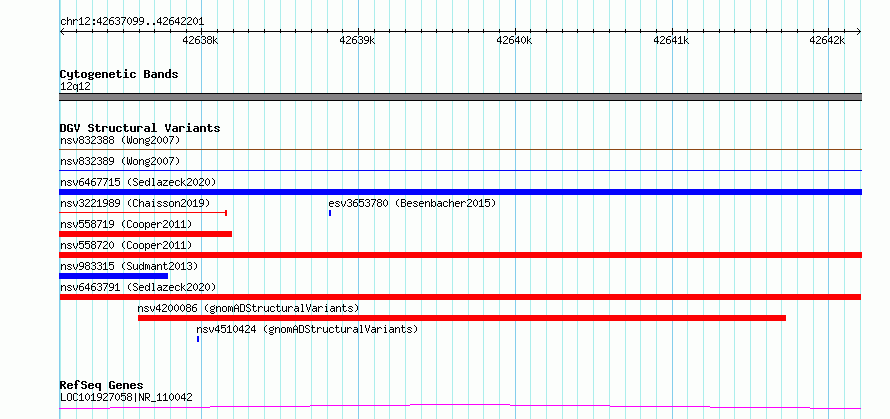Click the red nsv558719 variant bar
Screen dimensions: 890x419
coord(145,234)
